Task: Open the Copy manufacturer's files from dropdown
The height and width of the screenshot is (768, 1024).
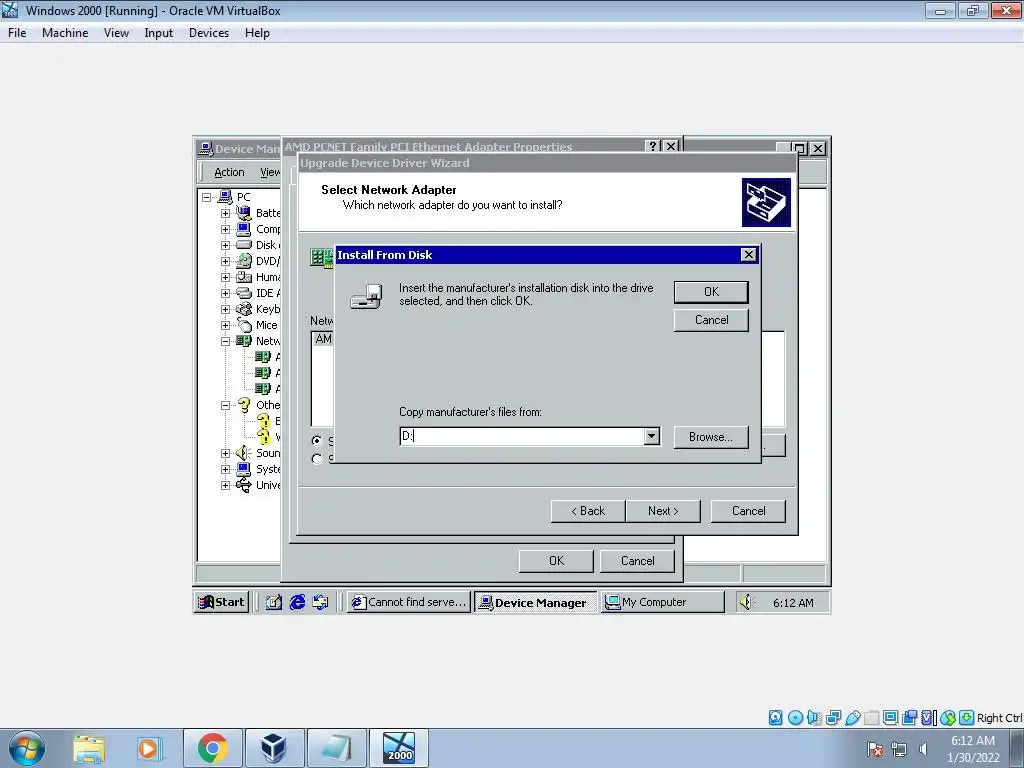Action: pos(651,436)
